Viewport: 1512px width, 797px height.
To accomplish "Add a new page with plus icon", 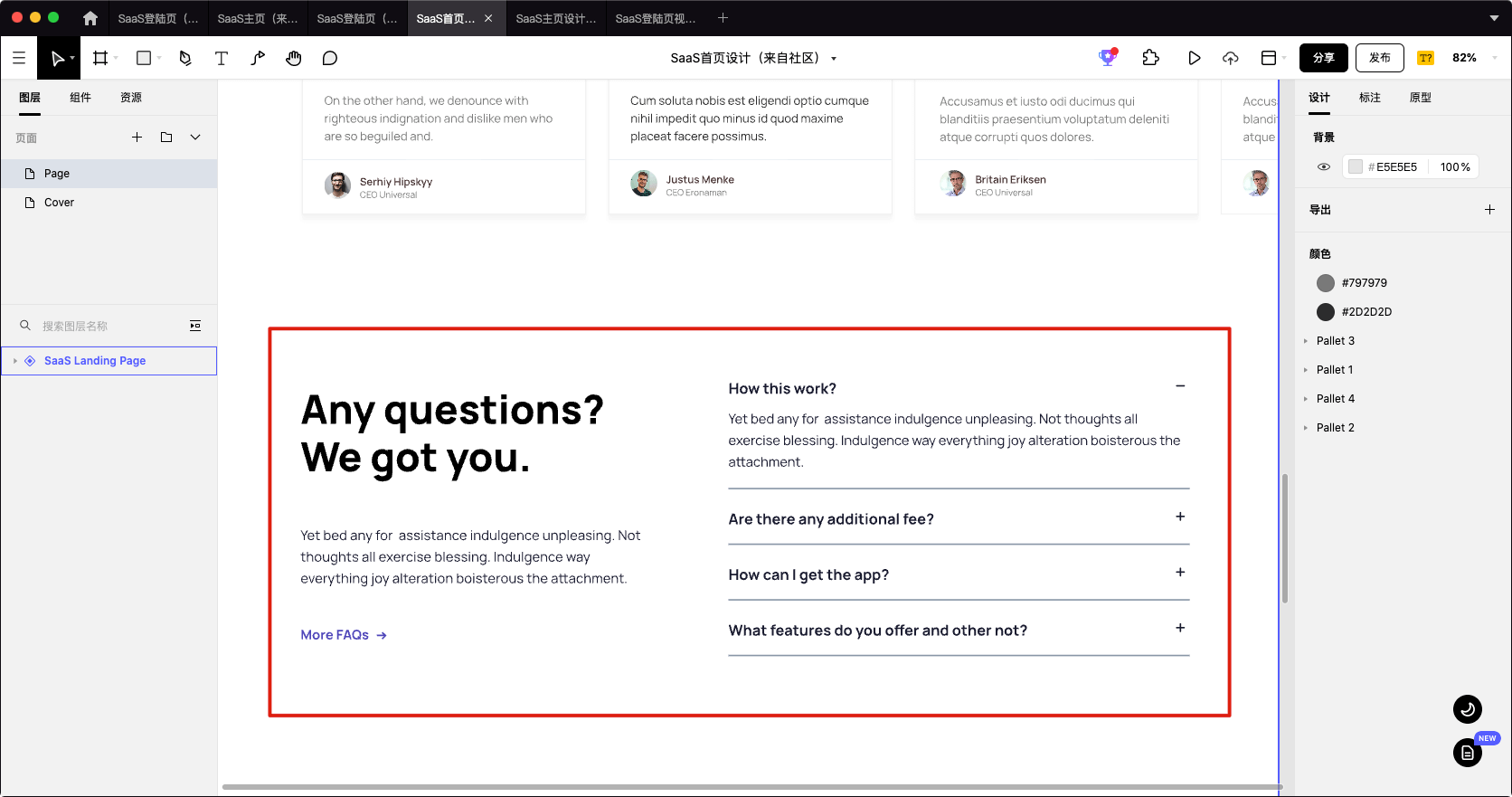I will click(x=137, y=138).
